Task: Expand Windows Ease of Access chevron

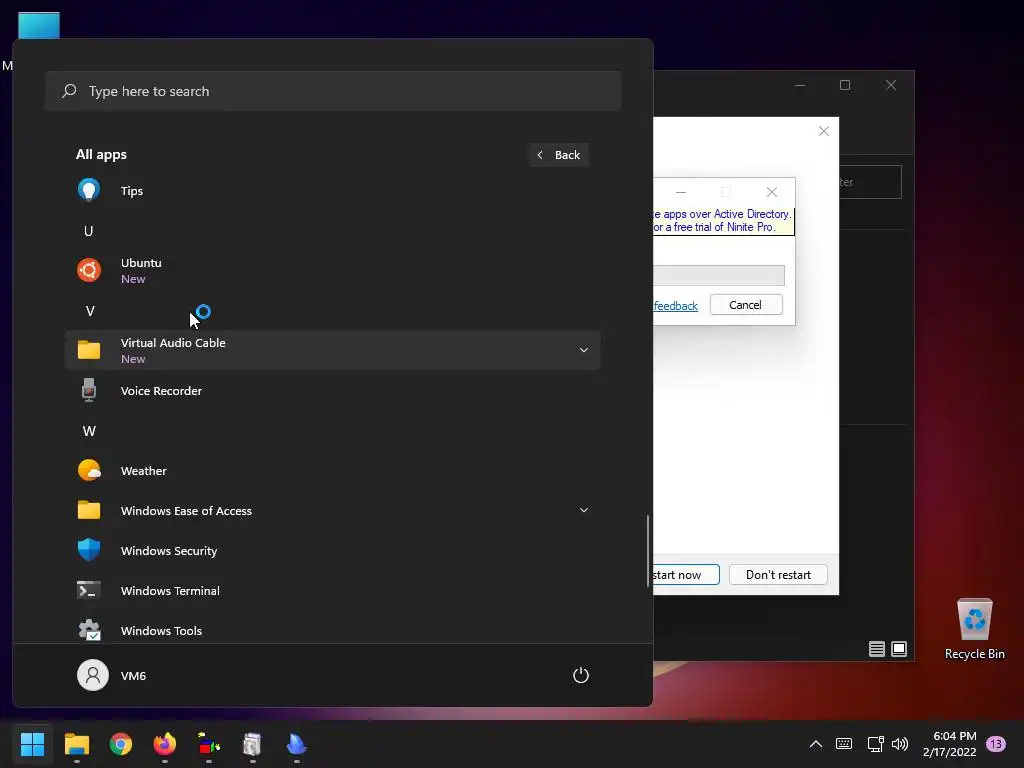Action: coord(584,510)
